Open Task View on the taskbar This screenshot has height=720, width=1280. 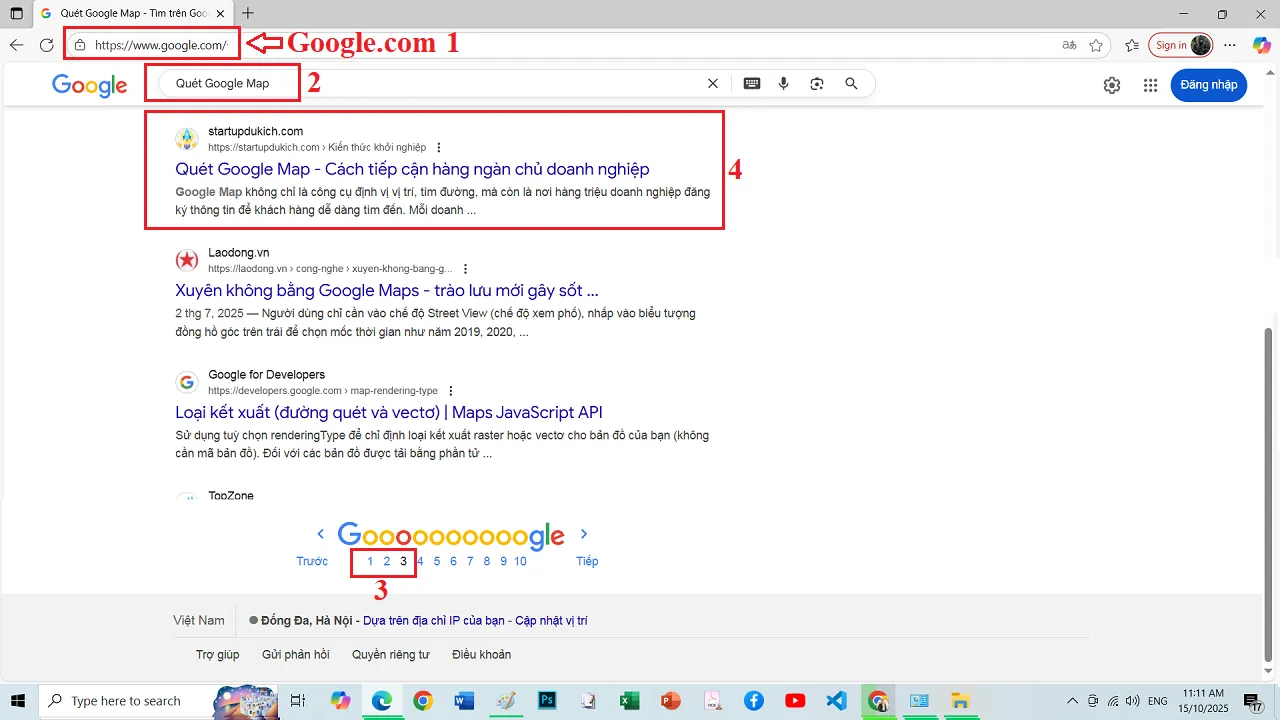297,701
